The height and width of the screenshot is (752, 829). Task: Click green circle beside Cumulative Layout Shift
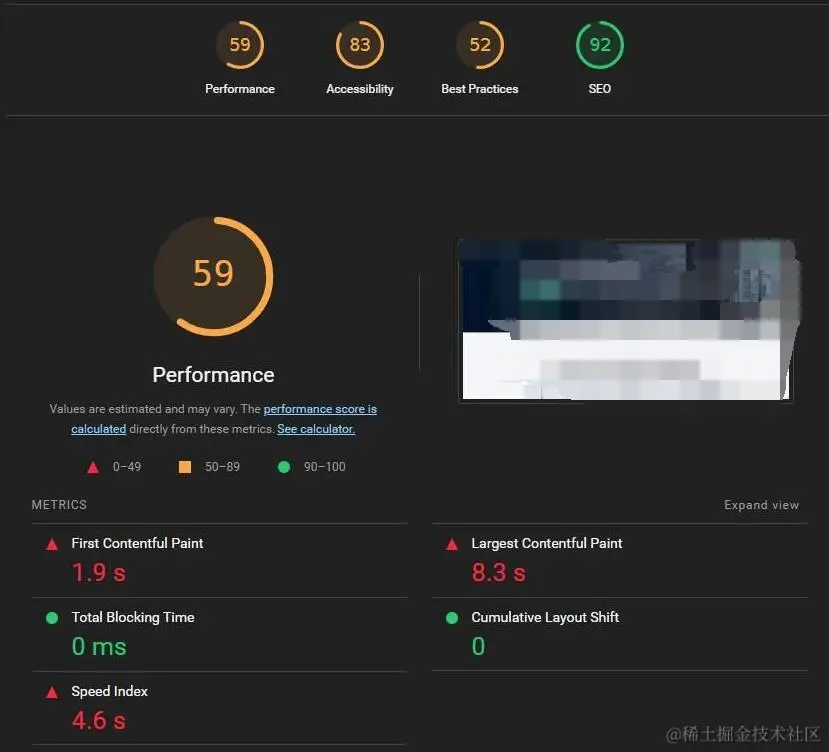(x=452, y=618)
